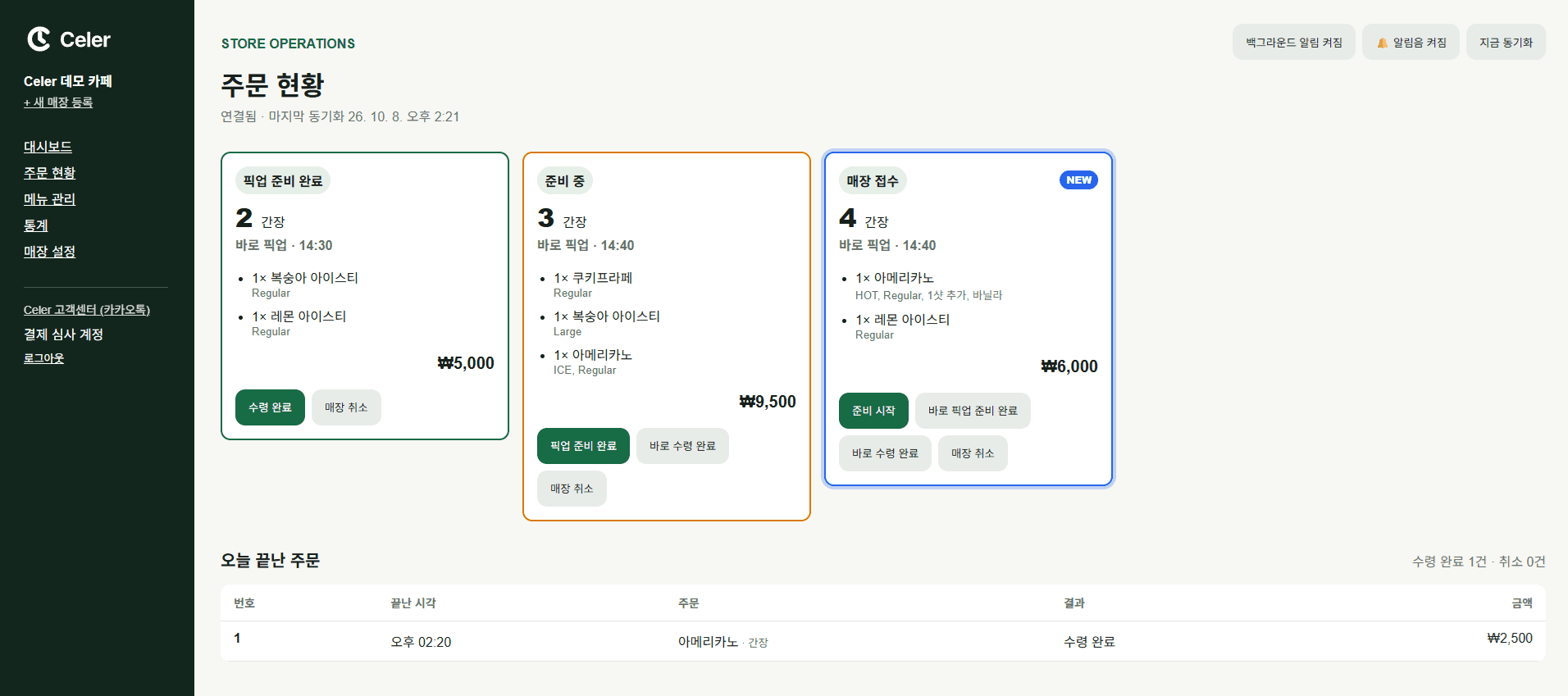Open the 주문 현황 sidebar link
This screenshot has width=1568, height=696.
tap(49, 173)
